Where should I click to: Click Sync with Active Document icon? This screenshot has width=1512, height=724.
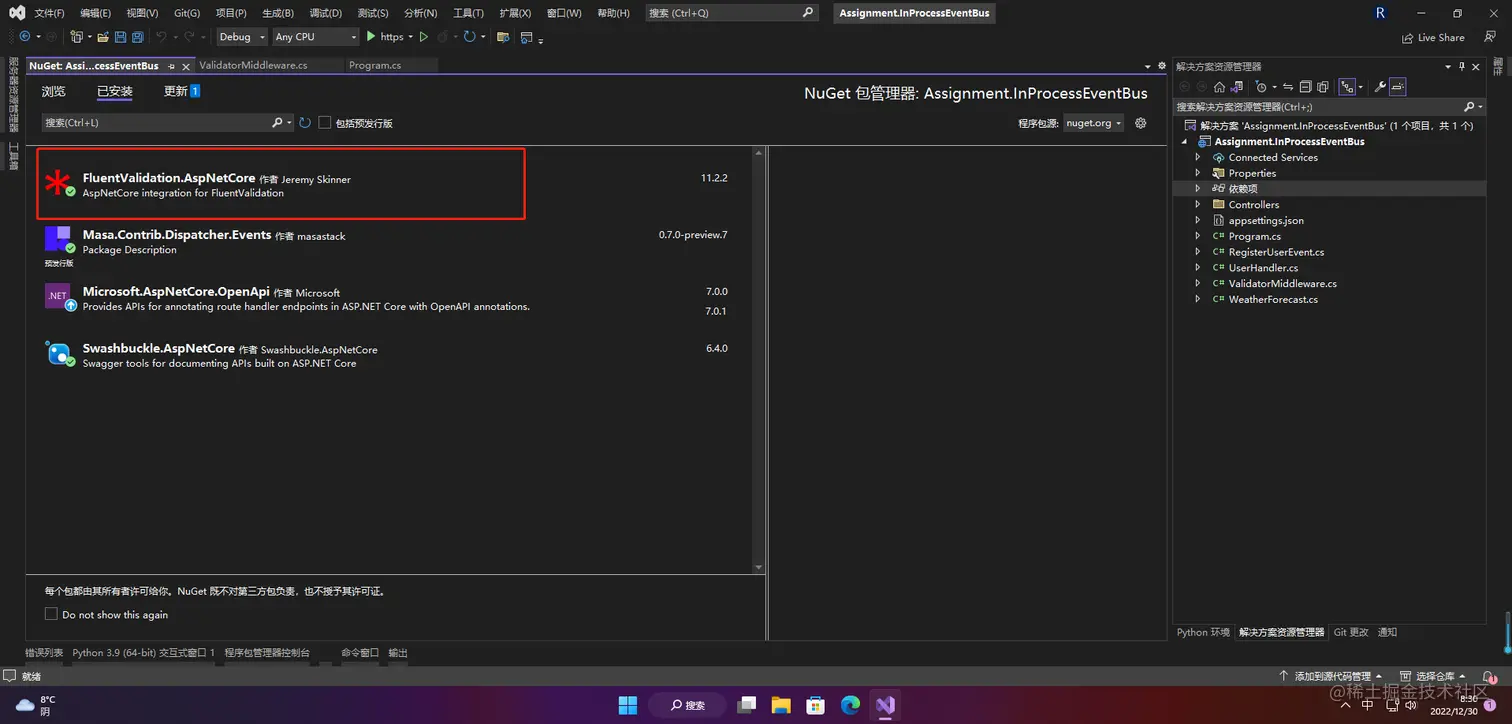click(x=1288, y=87)
